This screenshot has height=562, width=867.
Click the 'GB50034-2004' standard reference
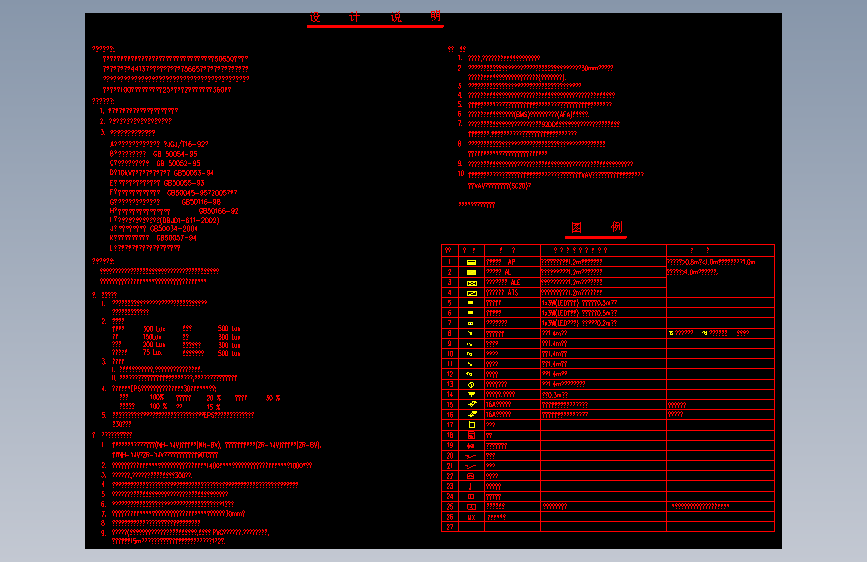click(x=174, y=229)
